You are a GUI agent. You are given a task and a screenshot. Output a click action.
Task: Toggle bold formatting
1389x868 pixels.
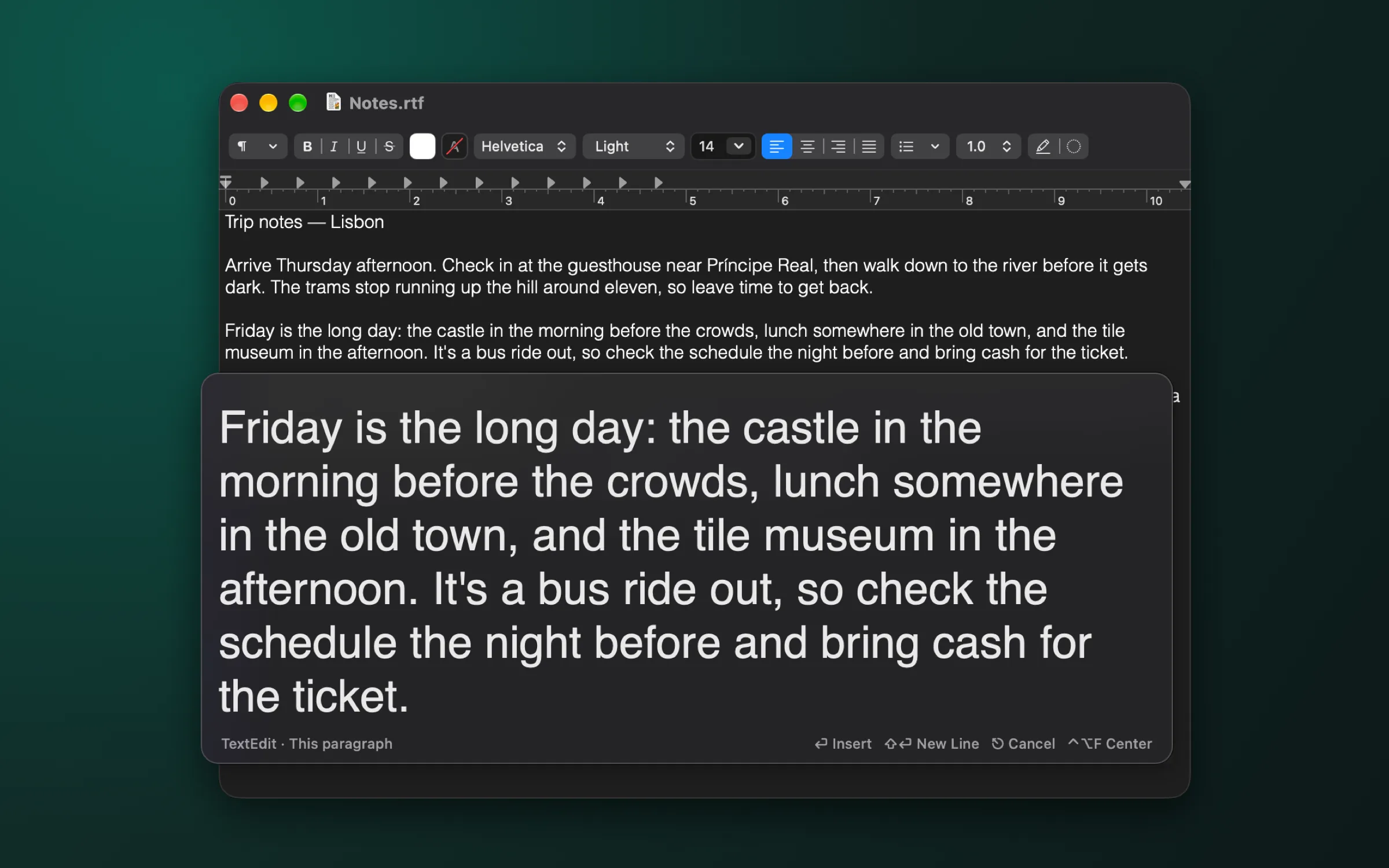point(307,146)
